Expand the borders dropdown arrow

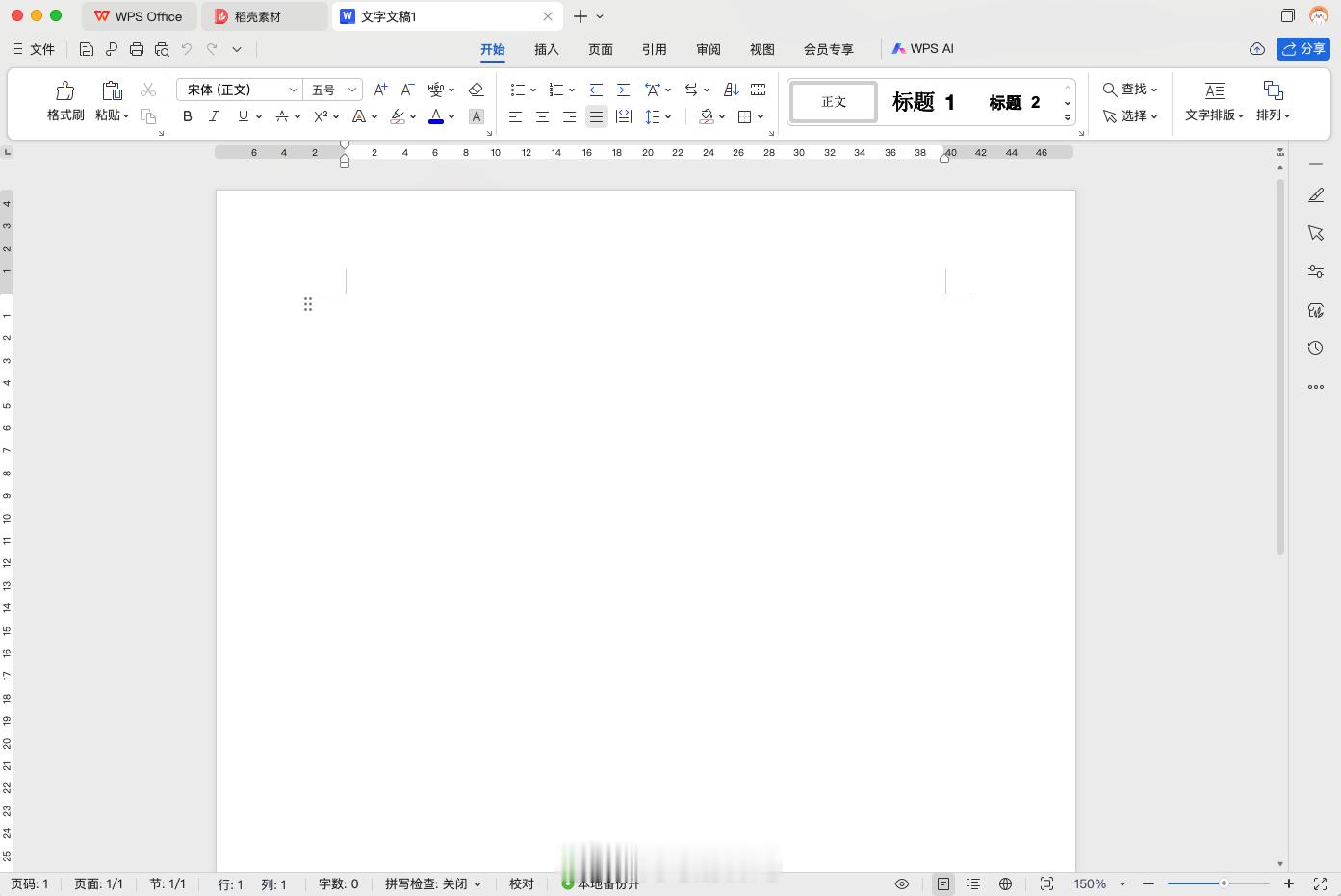[x=761, y=117]
